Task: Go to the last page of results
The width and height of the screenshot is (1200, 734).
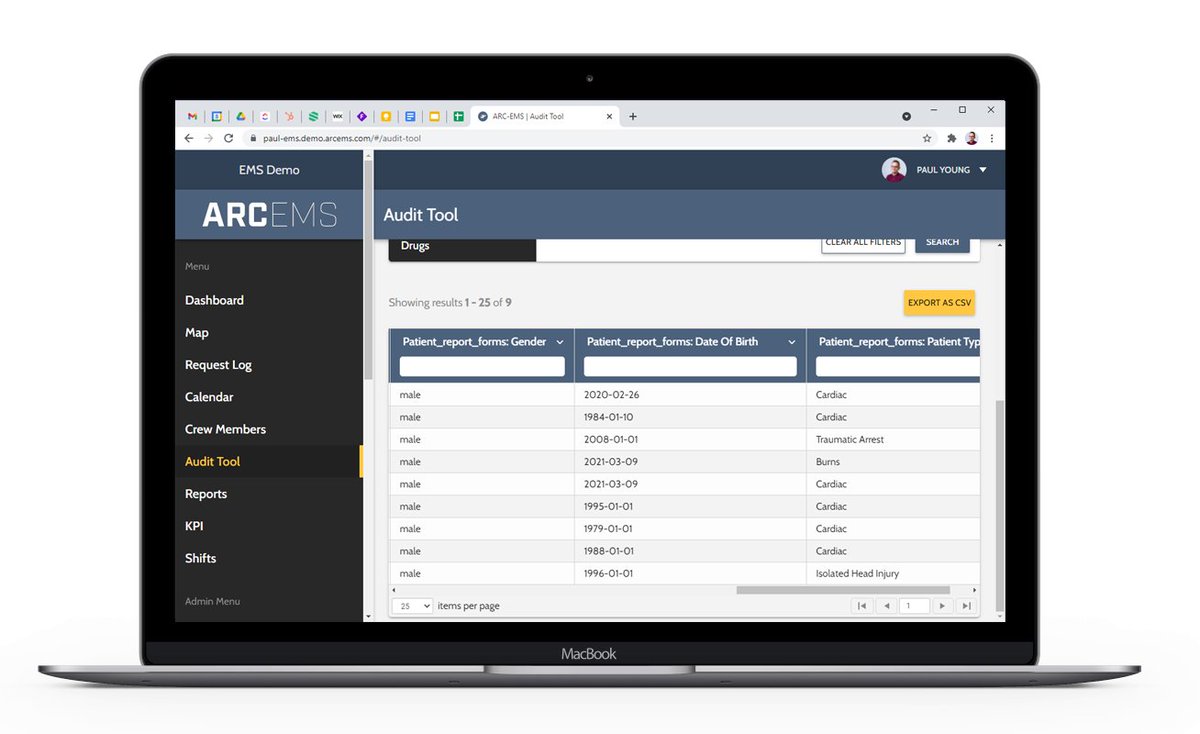Action: [x=966, y=606]
